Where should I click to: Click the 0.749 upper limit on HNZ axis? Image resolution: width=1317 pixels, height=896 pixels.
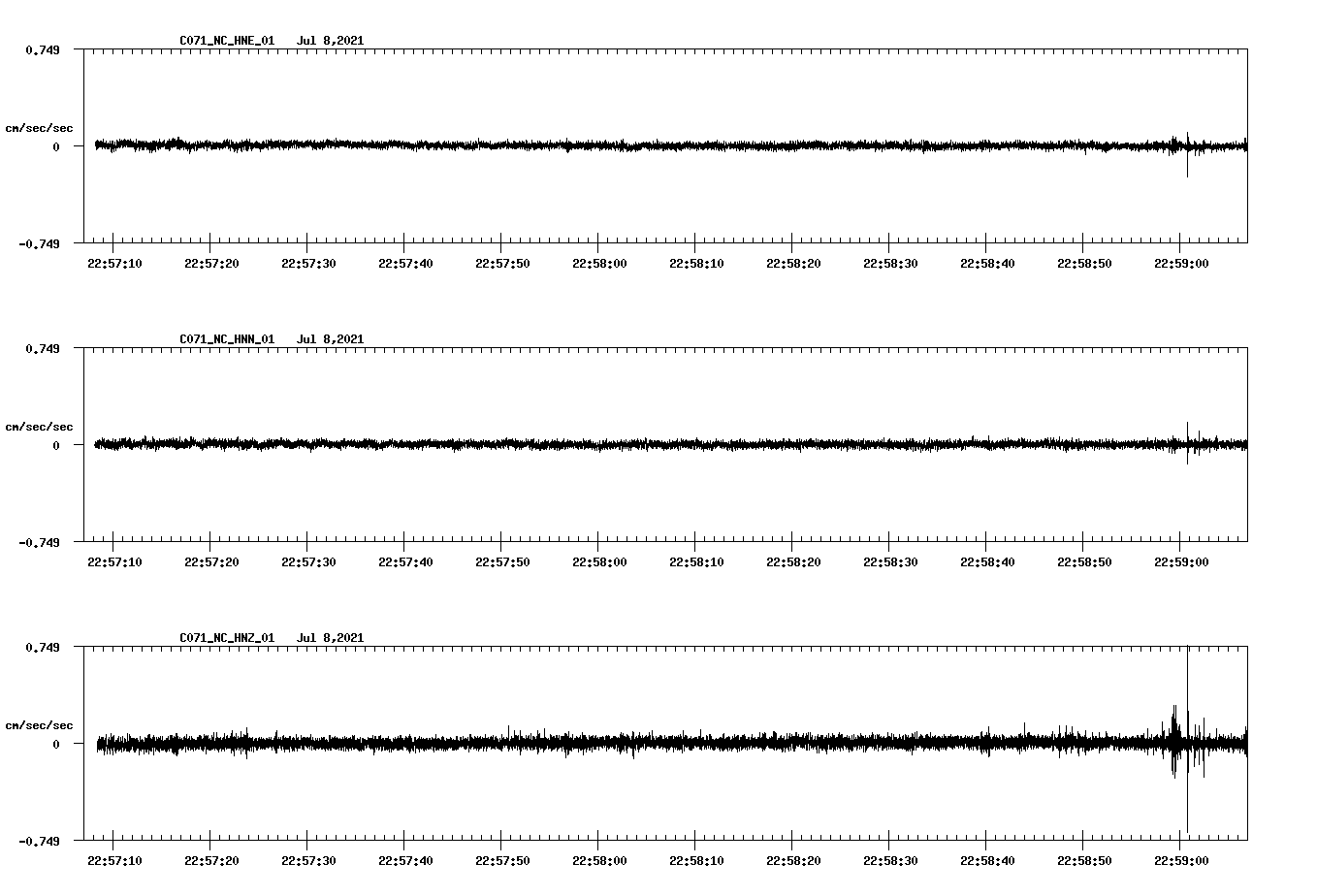click(x=43, y=647)
